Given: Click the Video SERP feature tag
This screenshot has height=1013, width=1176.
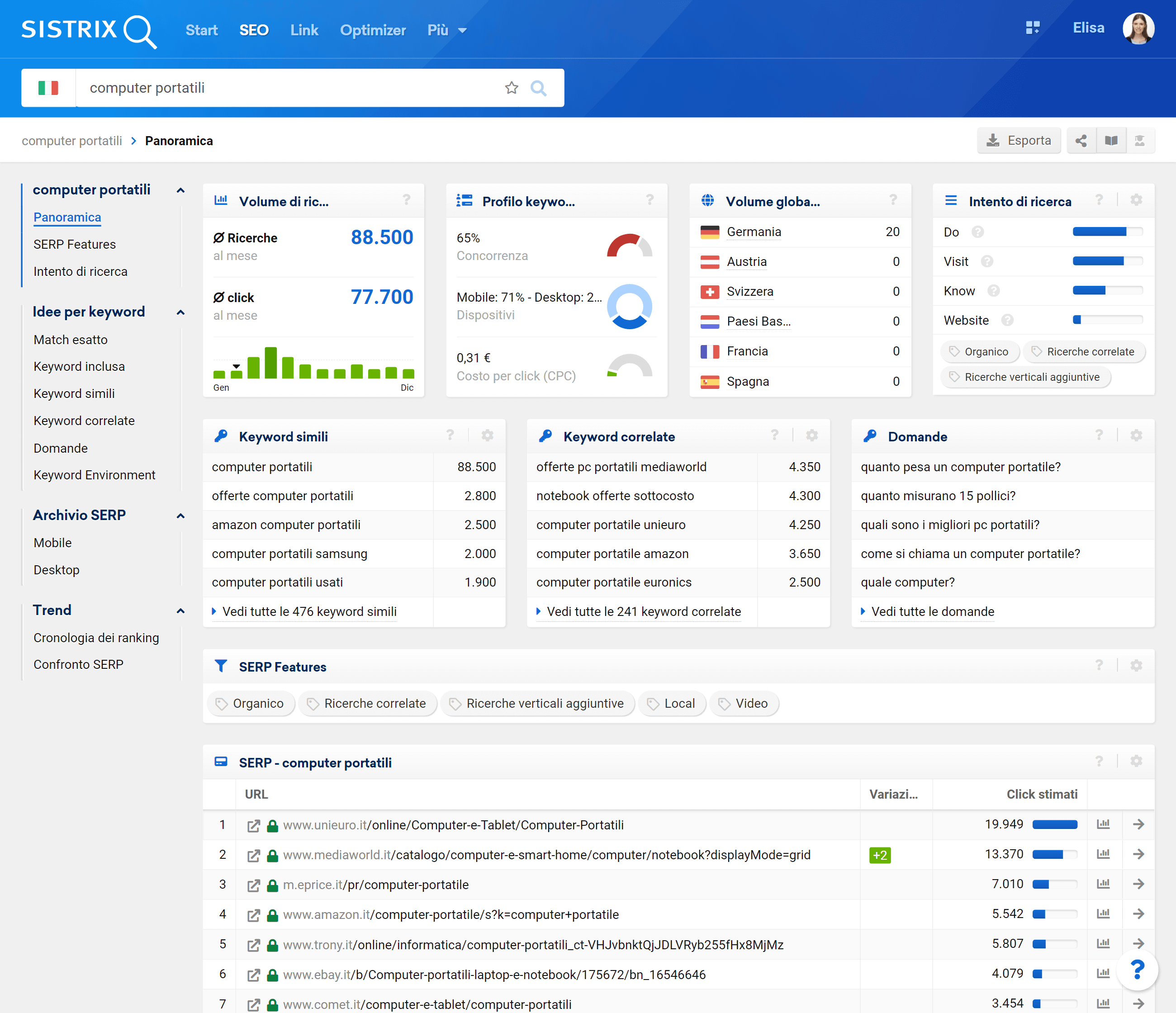Looking at the screenshot, I should point(744,704).
